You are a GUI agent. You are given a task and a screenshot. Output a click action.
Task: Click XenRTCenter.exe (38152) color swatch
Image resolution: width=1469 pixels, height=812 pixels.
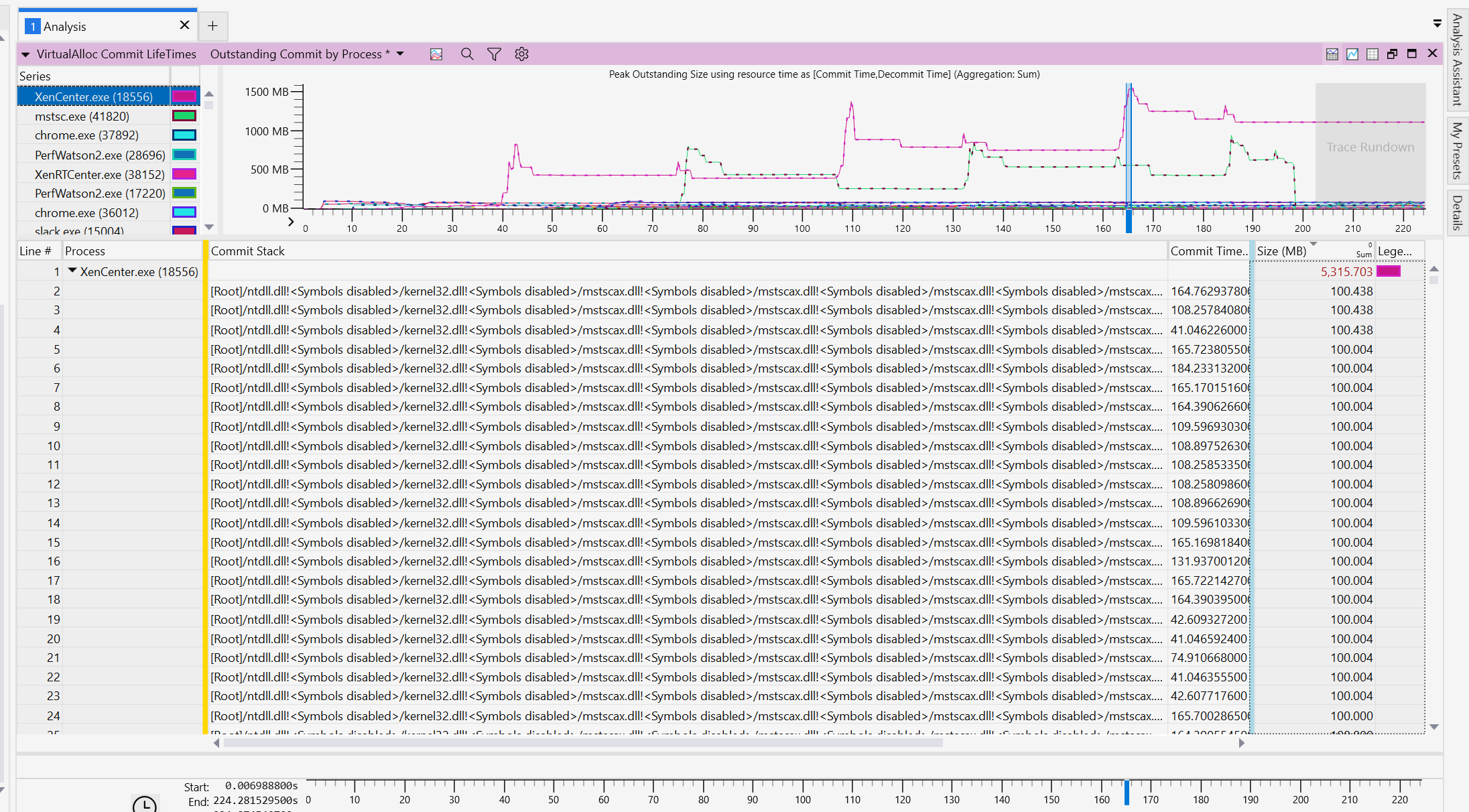184,174
